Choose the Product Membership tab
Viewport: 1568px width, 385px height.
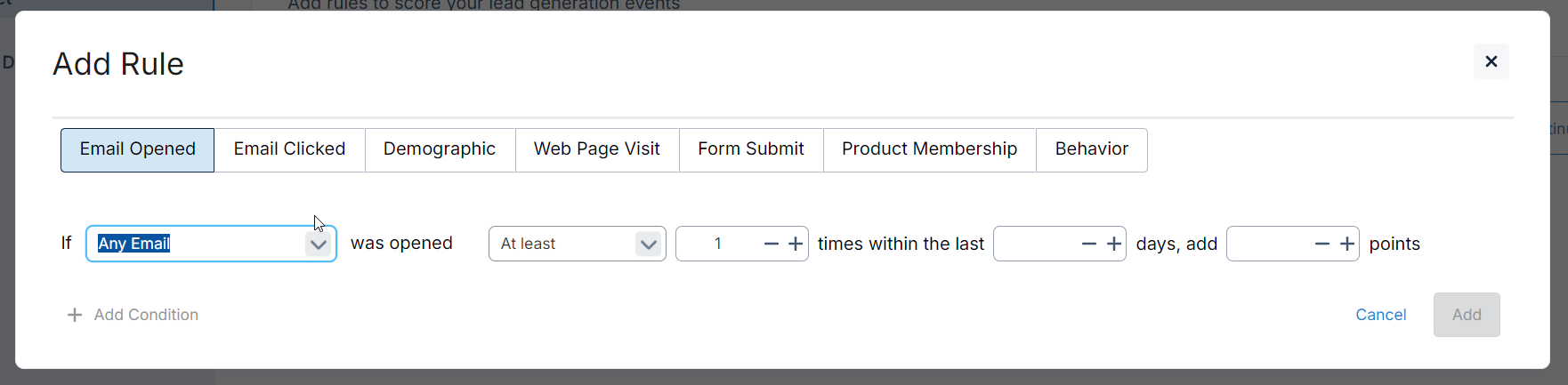[930, 149]
